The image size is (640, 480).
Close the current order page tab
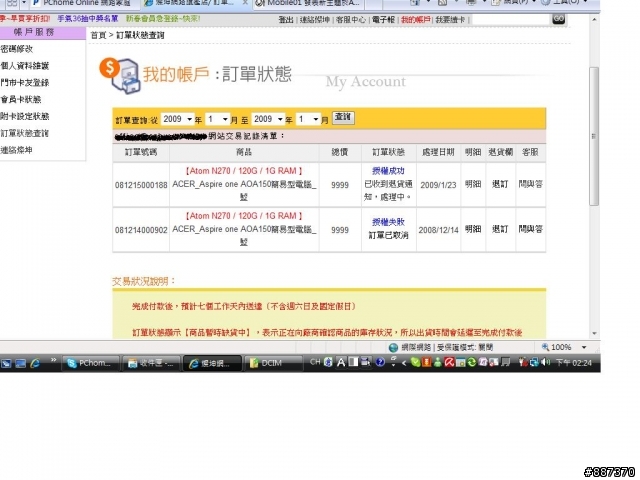coord(245,3)
